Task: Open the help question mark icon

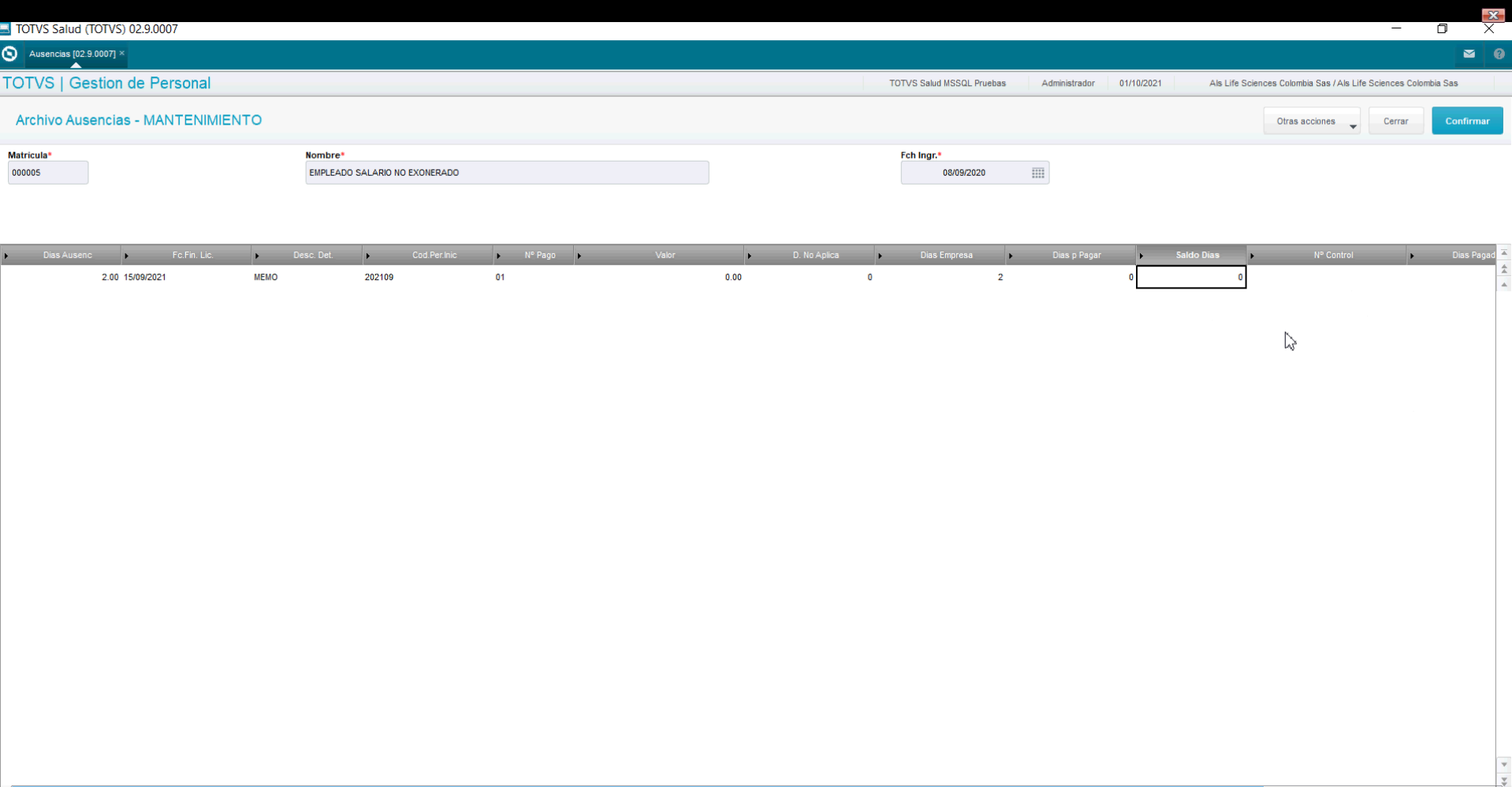Action: point(1499,54)
